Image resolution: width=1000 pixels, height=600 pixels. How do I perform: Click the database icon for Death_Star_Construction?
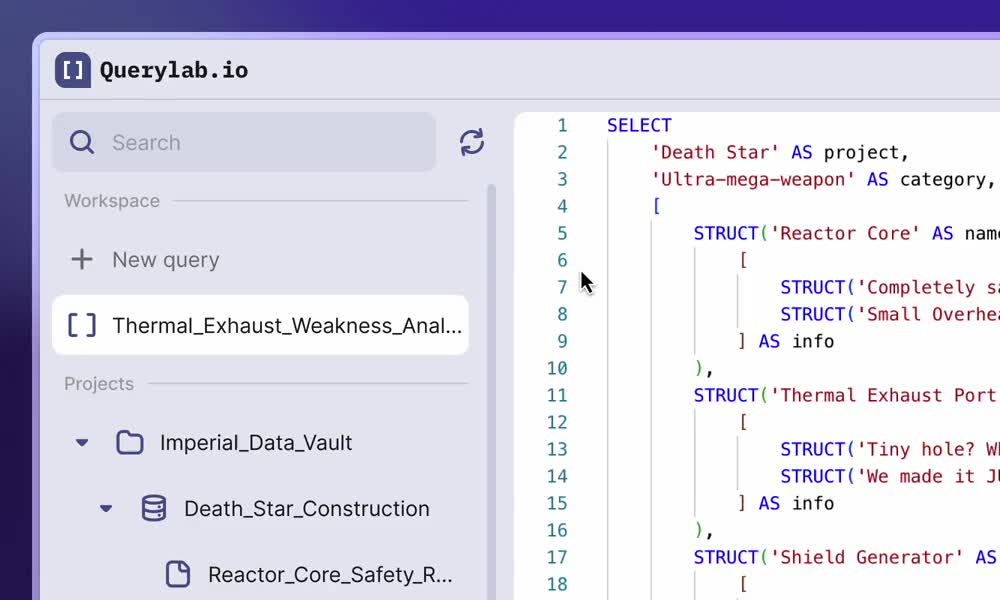pyautogui.click(x=153, y=508)
